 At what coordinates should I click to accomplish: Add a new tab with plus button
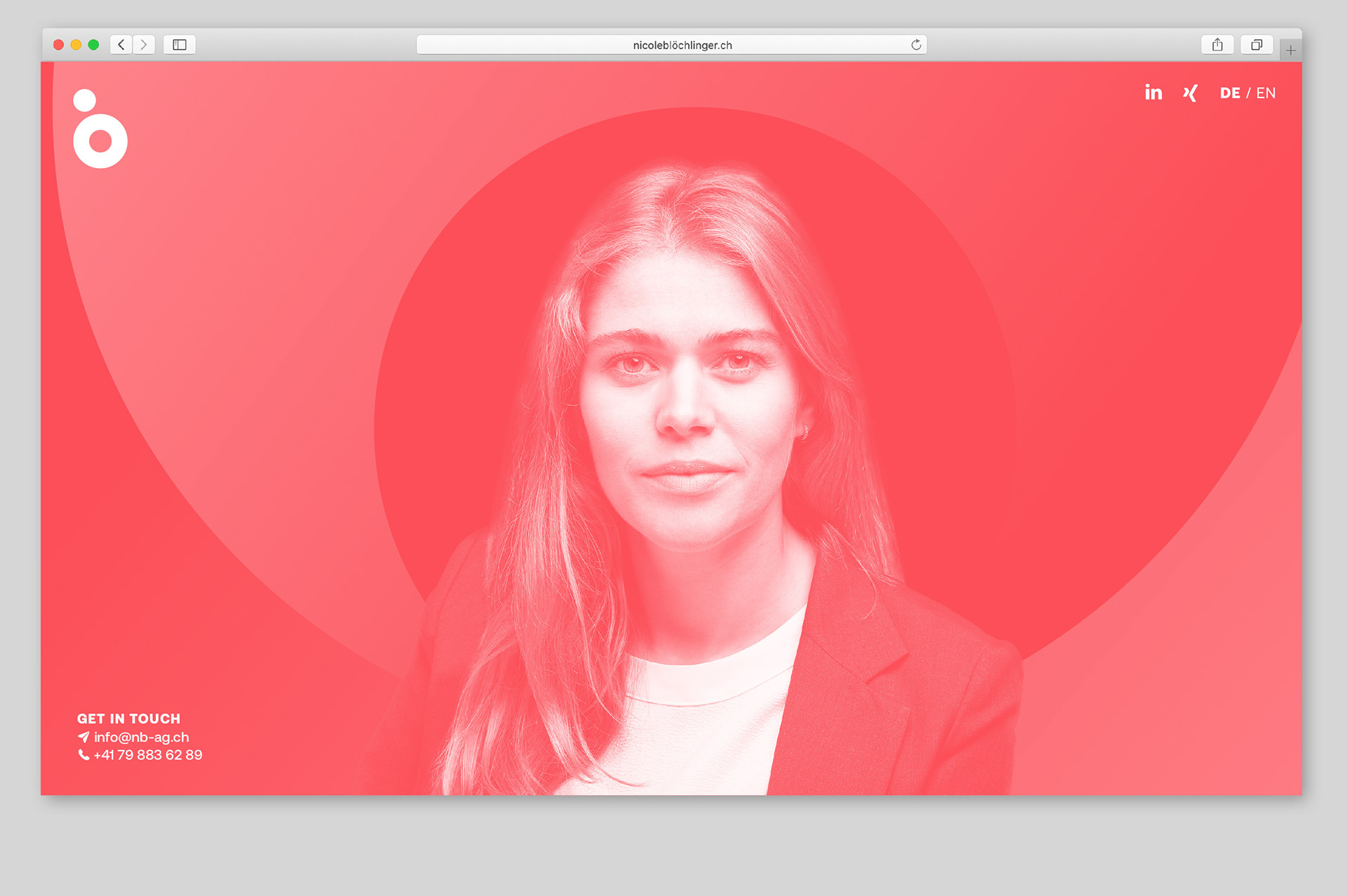tap(1290, 50)
